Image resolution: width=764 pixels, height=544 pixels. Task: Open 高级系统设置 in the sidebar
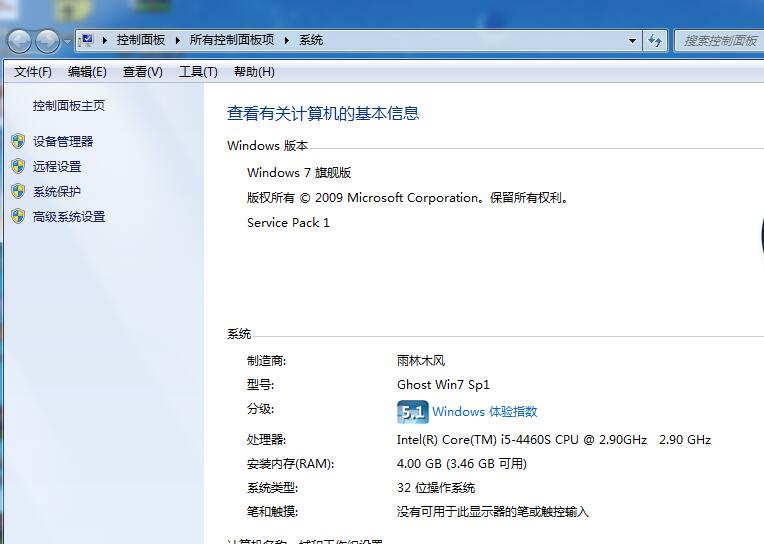click(69, 217)
